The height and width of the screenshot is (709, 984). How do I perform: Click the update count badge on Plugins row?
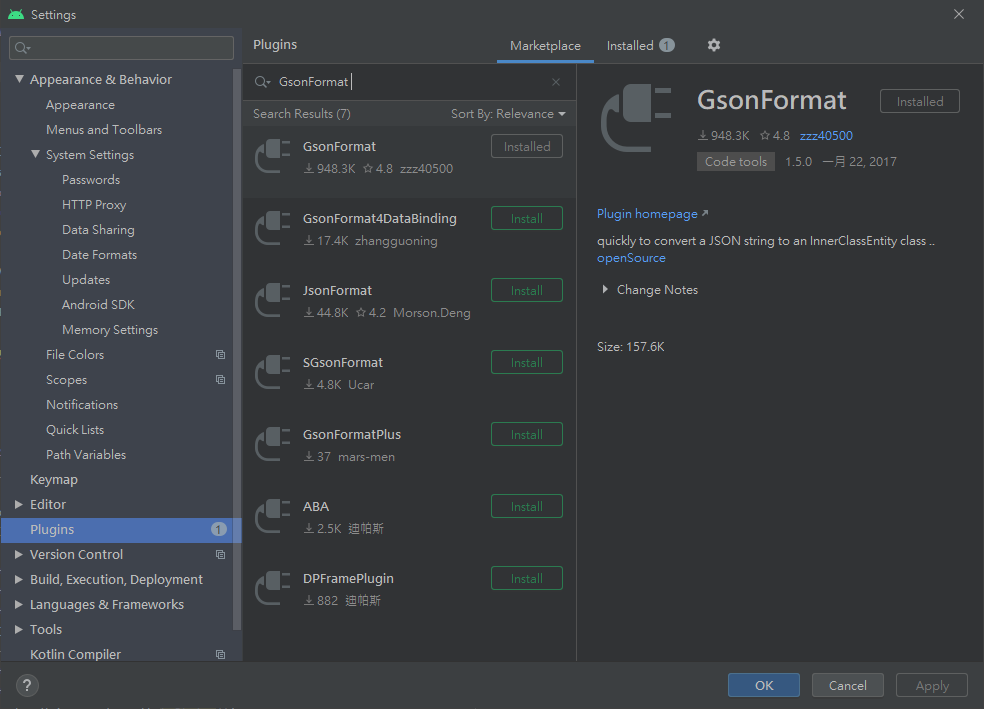tap(218, 530)
